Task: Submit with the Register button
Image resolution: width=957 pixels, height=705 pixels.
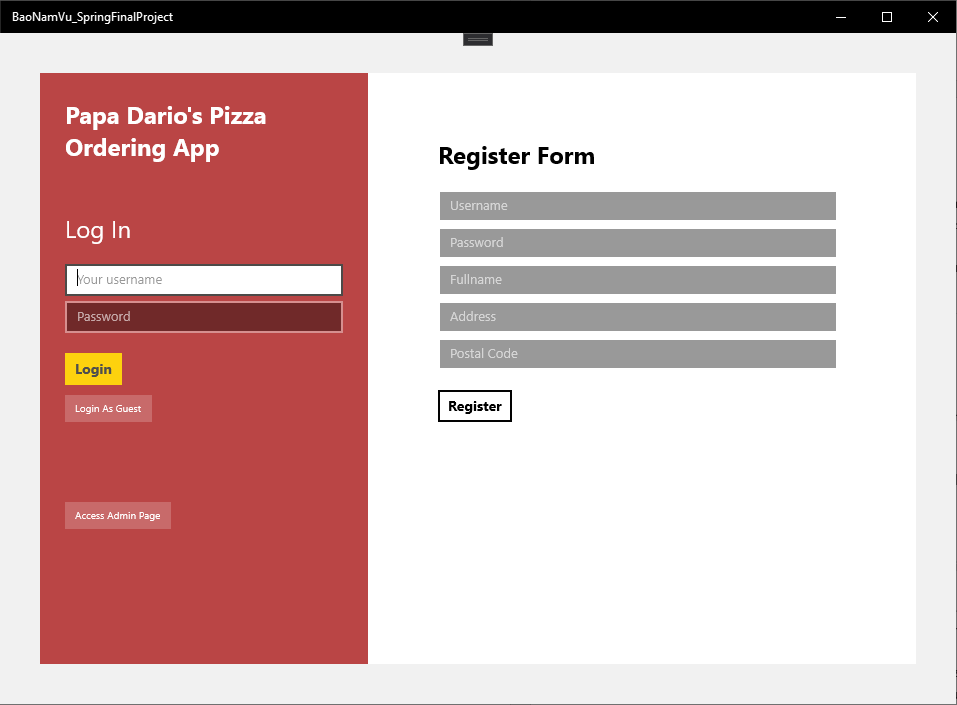Action: pyautogui.click(x=475, y=406)
